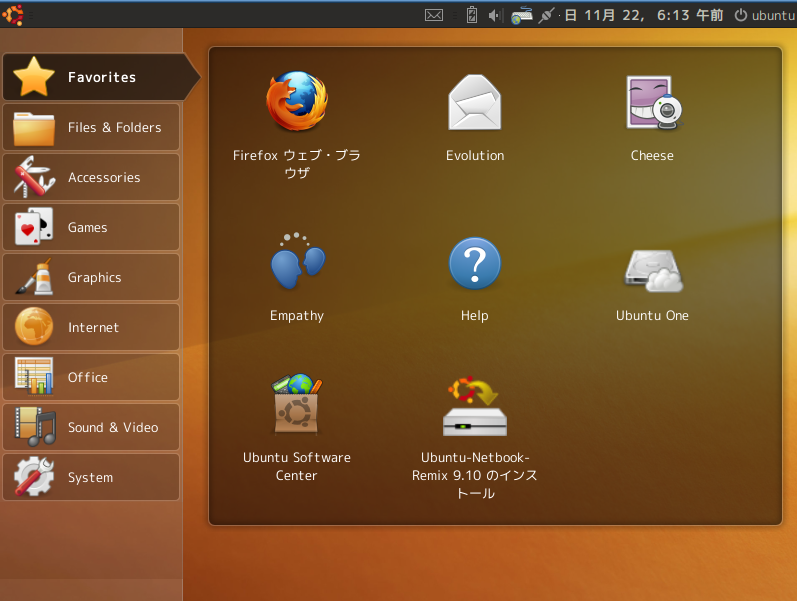The image size is (797, 601).
Task: Open the Evolution mail envelope icon
Action: click(475, 102)
